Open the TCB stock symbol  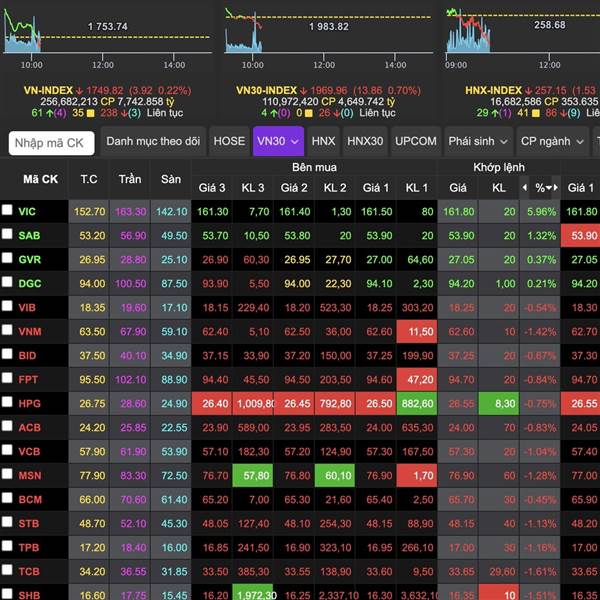(29, 572)
